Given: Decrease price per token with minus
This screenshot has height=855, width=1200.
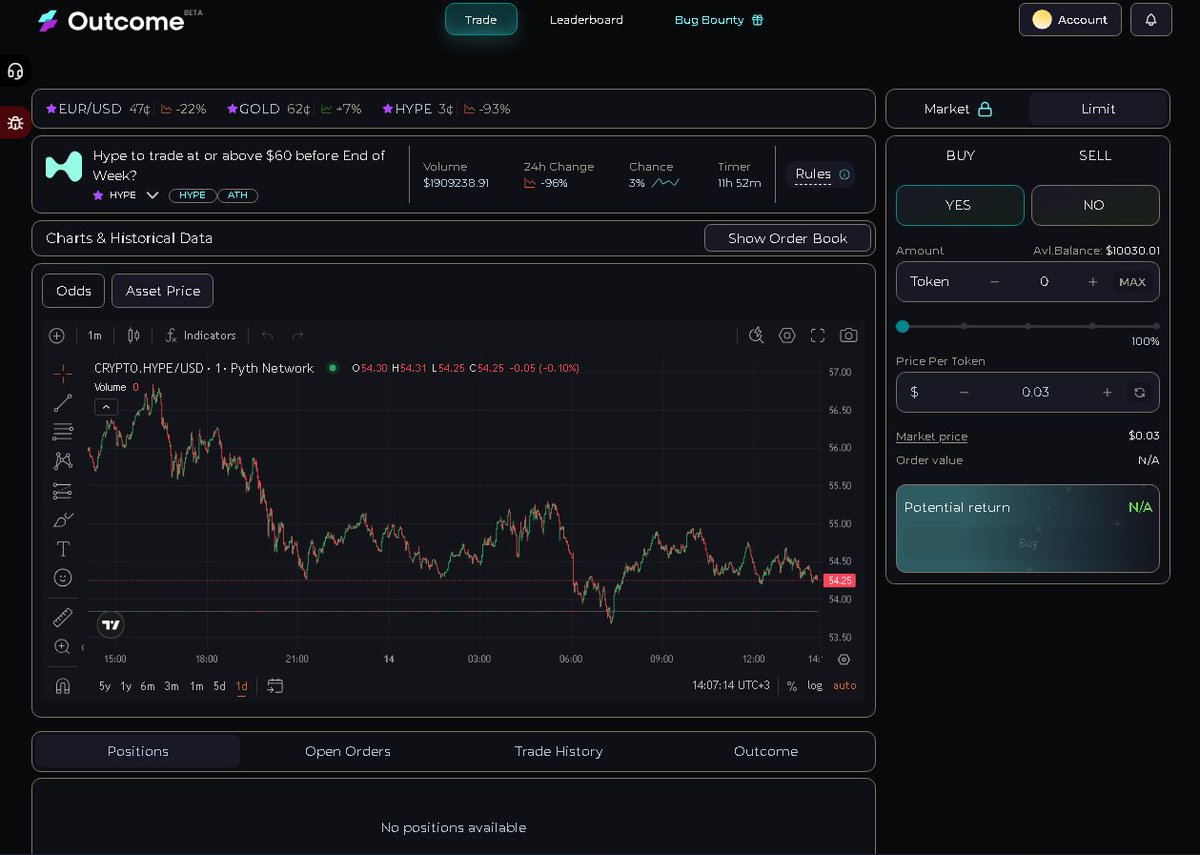Looking at the screenshot, I should [964, 393].
